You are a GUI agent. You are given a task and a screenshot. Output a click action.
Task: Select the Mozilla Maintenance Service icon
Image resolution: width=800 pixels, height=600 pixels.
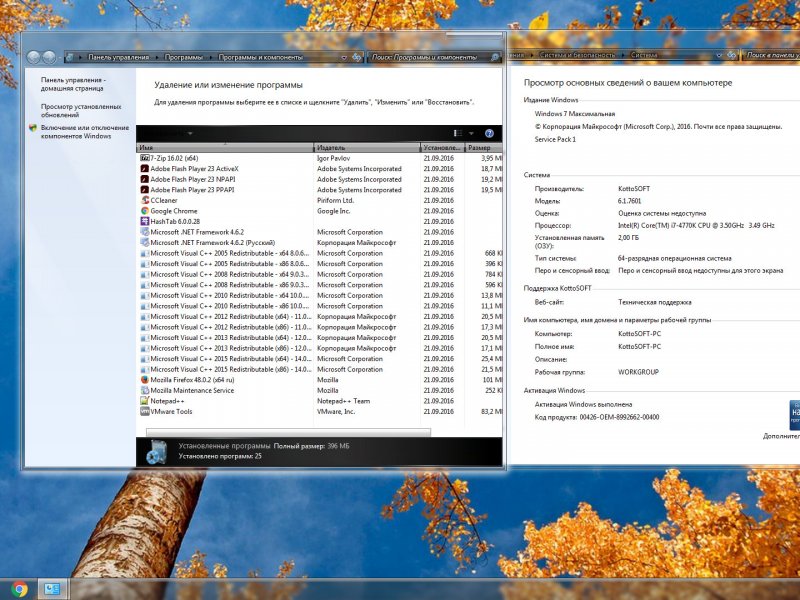[145, 390]
